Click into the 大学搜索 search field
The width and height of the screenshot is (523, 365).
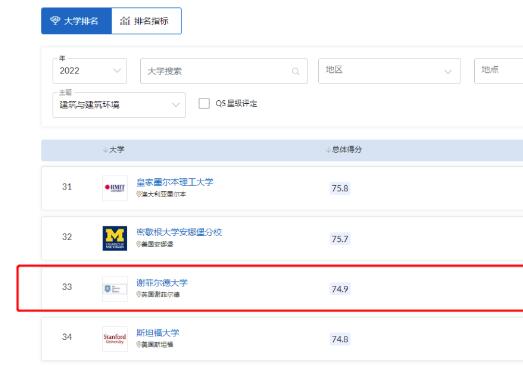[224, 71]
